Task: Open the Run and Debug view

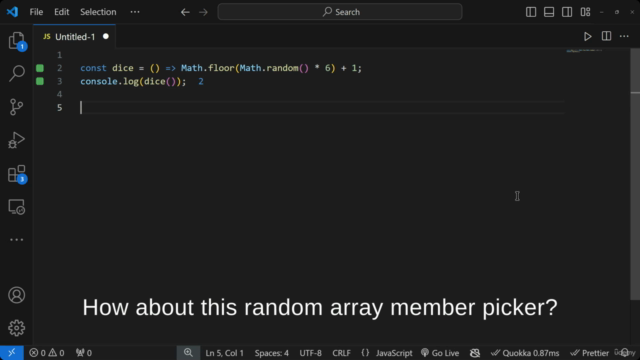Action: tap(16, 140)
